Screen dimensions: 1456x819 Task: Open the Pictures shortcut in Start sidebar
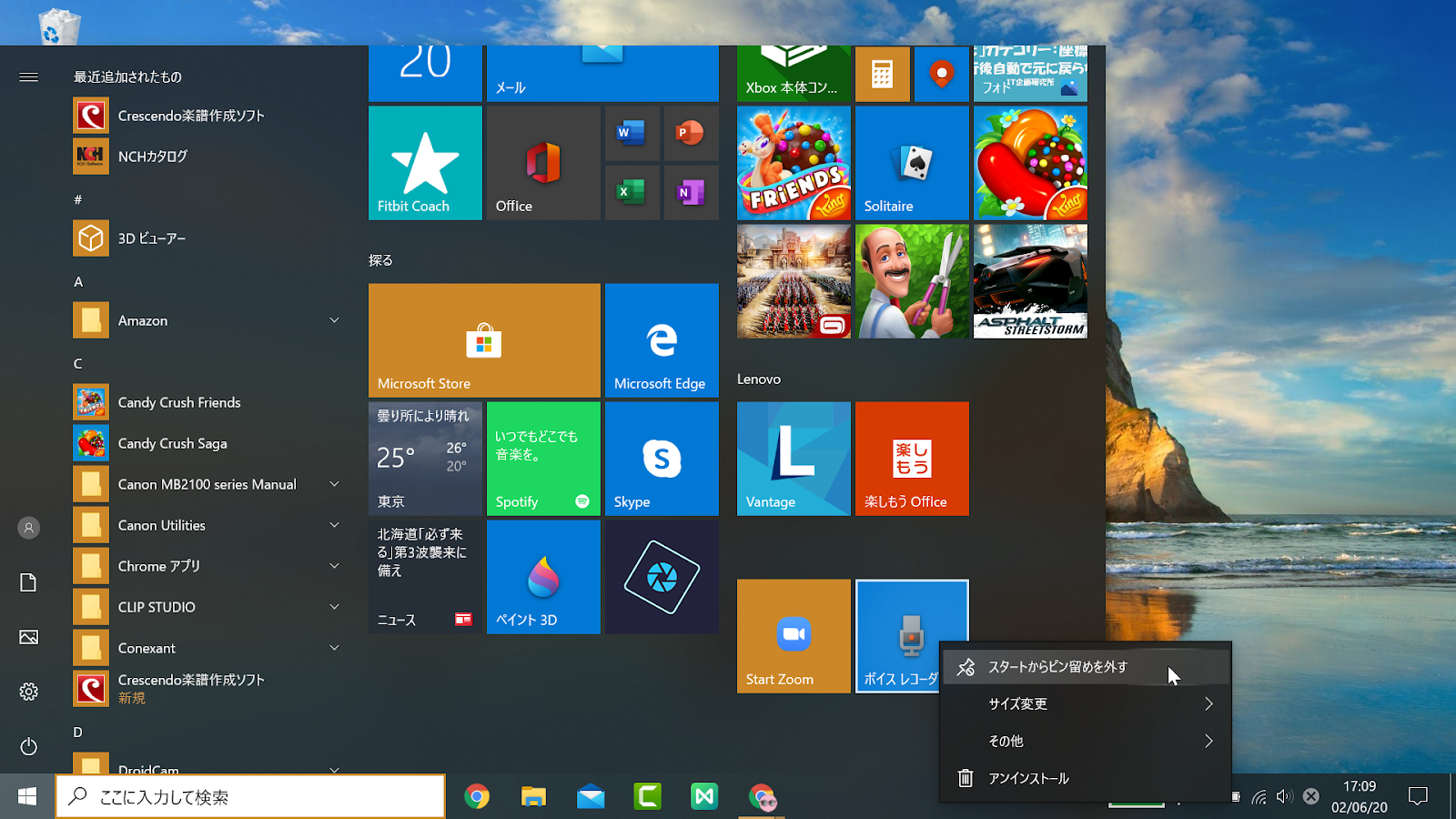coord(28,637)
